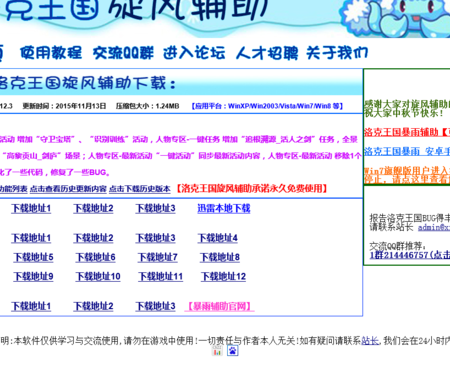Click the 下载地址8 download link

(x=220, y=257)
